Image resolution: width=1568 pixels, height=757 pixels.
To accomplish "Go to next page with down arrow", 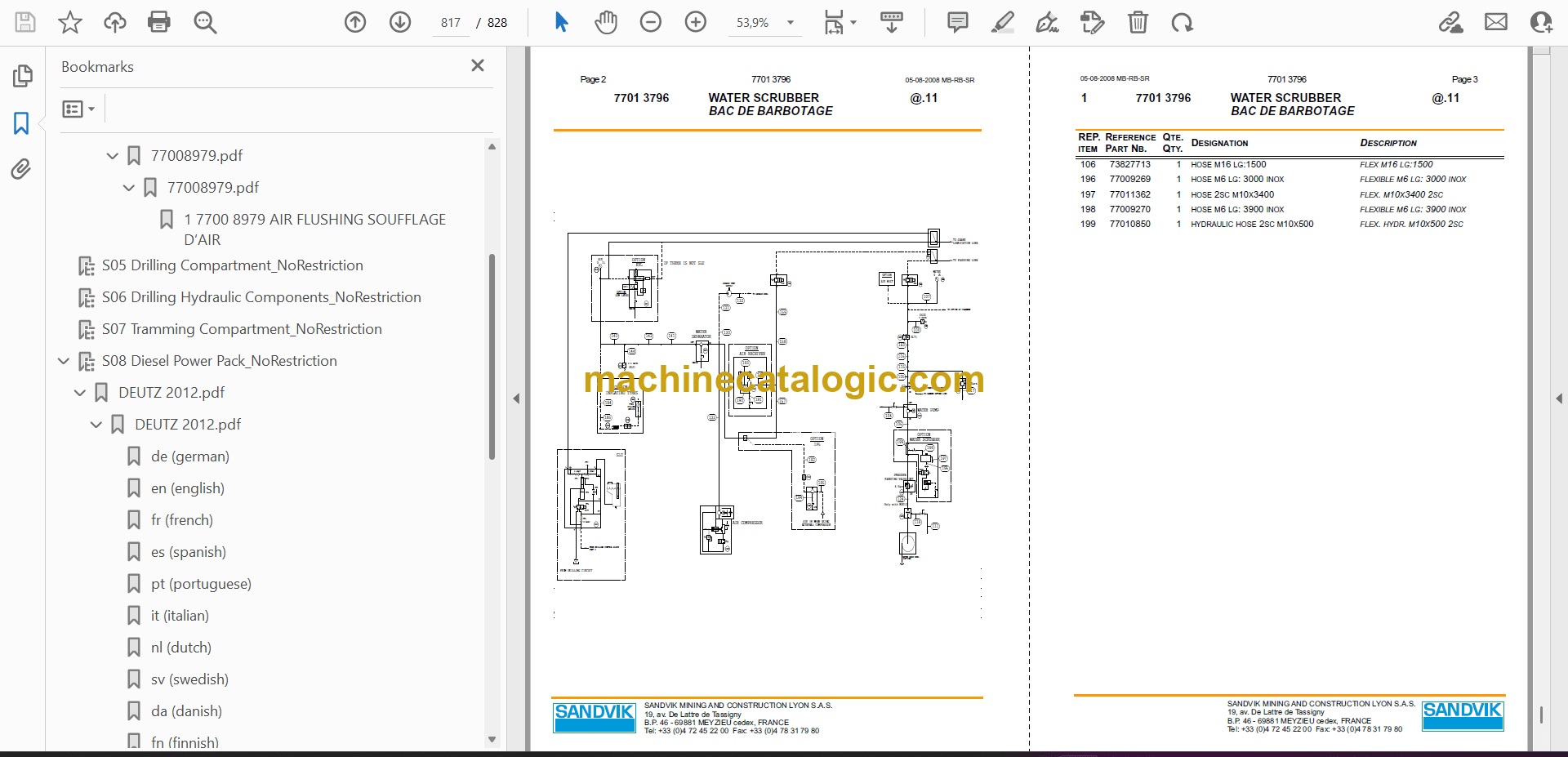I will 400,22.
